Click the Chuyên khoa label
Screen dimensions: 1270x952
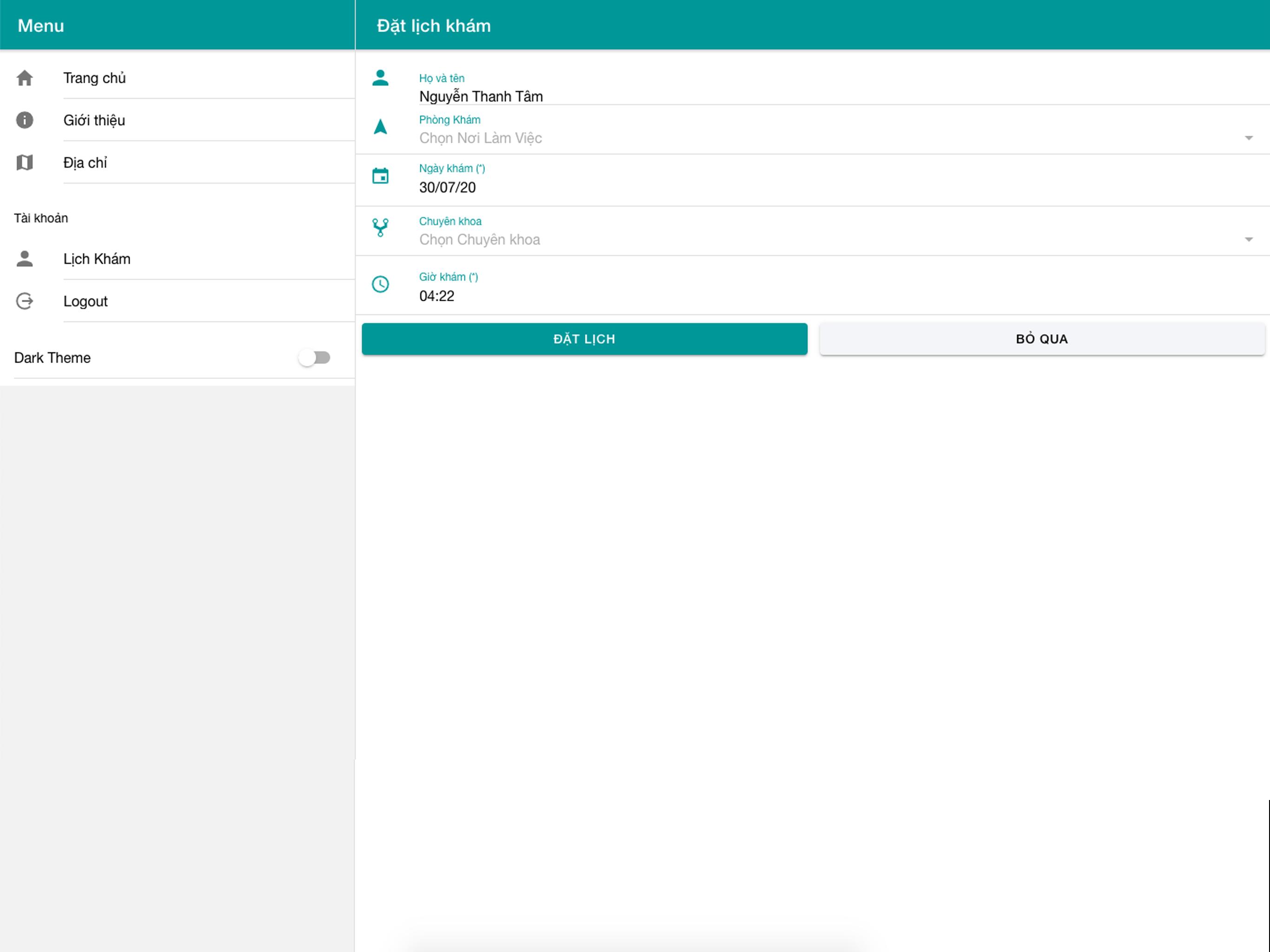(450, 221)
